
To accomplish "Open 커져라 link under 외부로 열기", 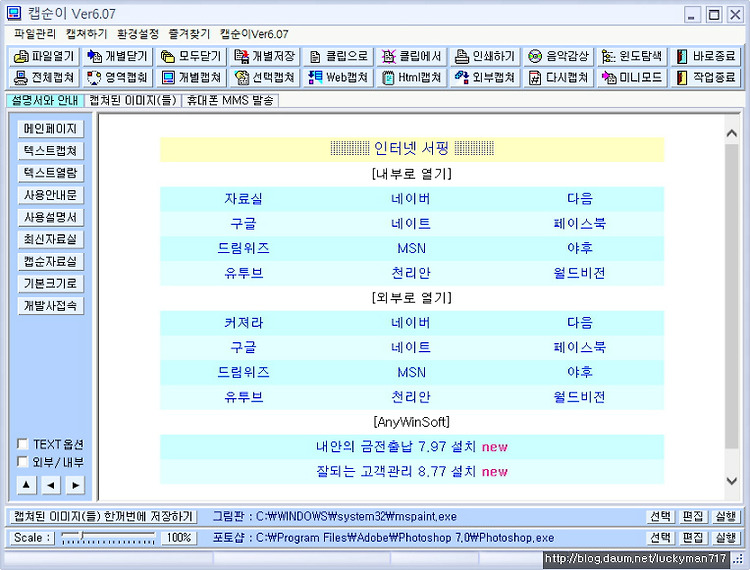I will [243, 323].
